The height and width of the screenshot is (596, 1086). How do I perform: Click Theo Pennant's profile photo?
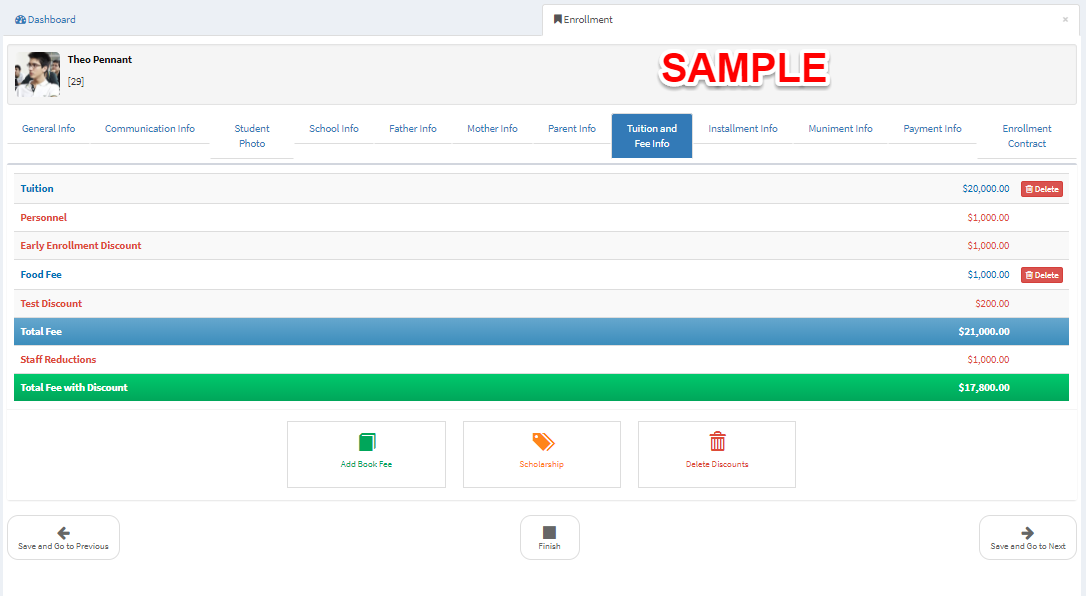tap(38, 74)
